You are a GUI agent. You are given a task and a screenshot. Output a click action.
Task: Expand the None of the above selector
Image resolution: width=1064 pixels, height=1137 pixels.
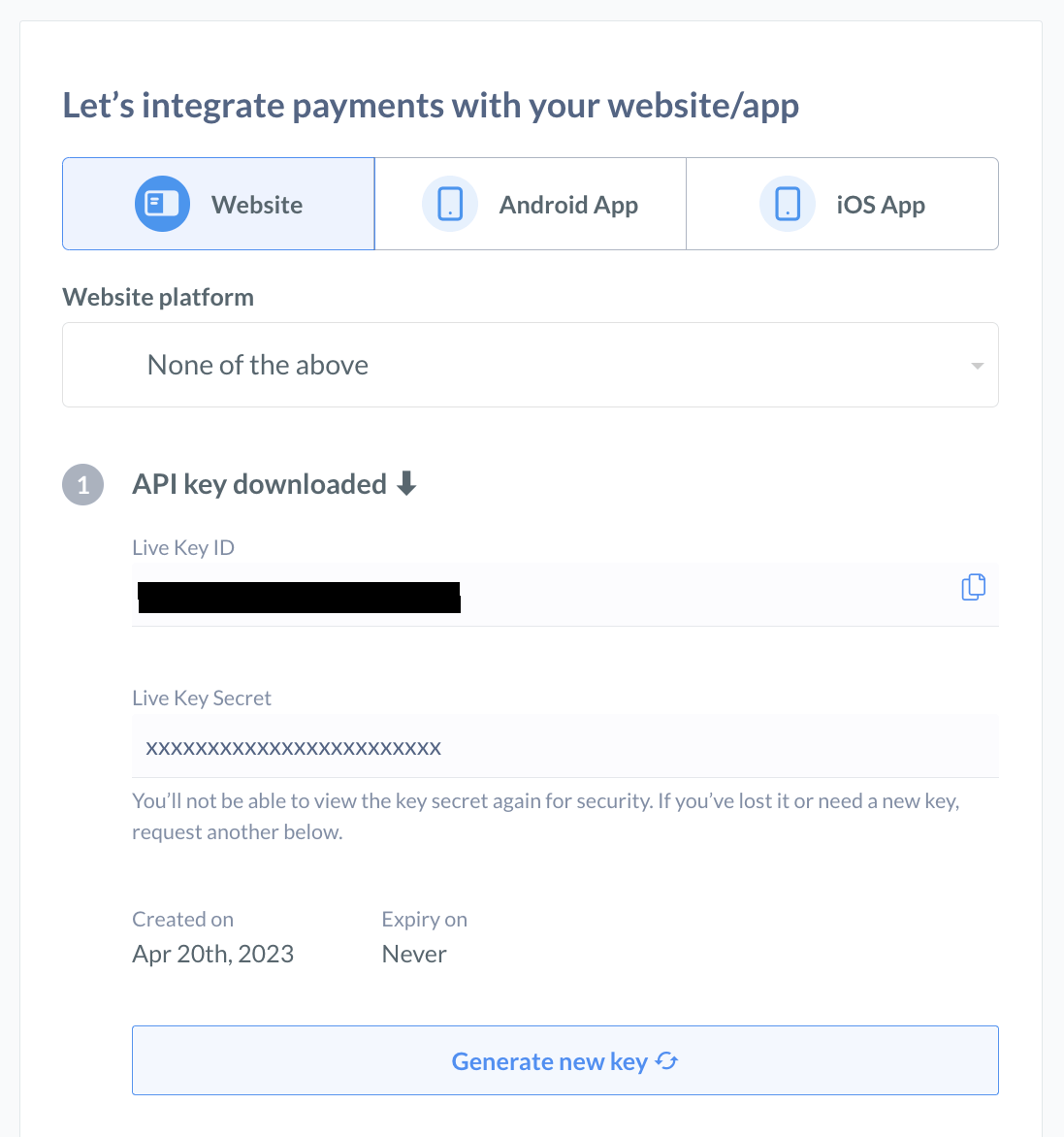(x=530, y=365)
